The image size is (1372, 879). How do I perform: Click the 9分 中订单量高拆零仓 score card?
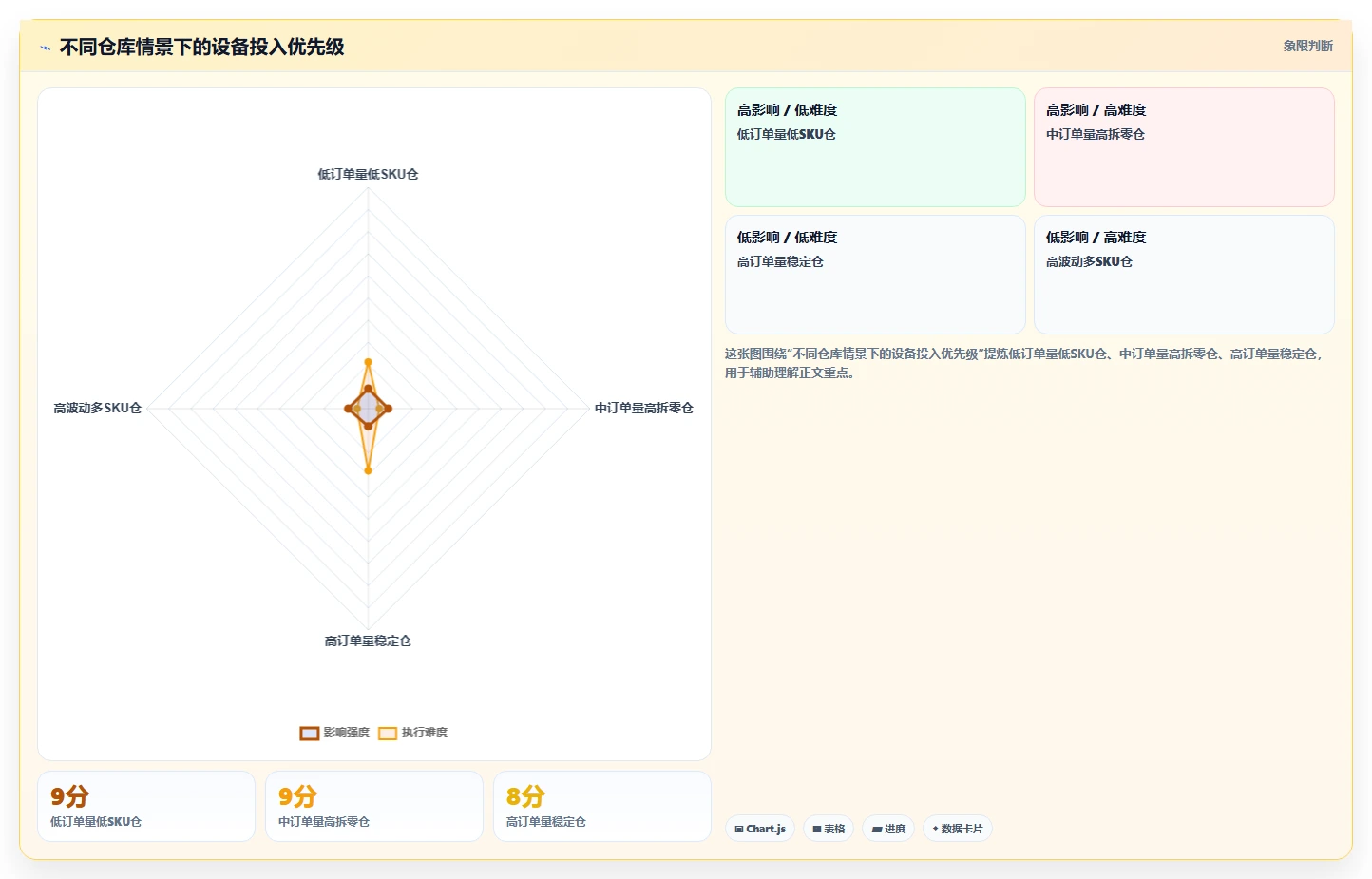pos(374,806)
